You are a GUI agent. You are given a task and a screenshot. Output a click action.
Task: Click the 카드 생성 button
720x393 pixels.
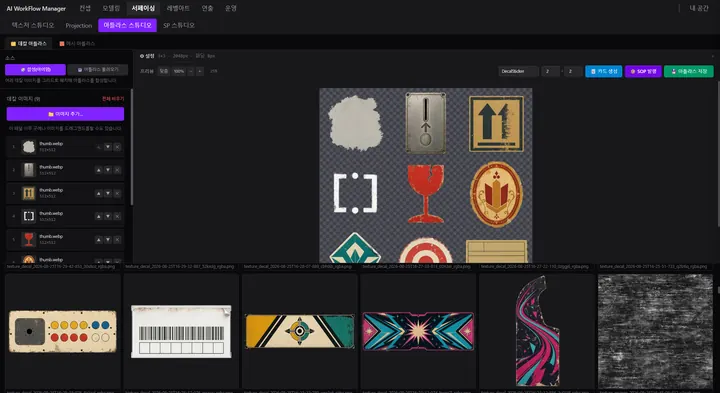point(603,71)
